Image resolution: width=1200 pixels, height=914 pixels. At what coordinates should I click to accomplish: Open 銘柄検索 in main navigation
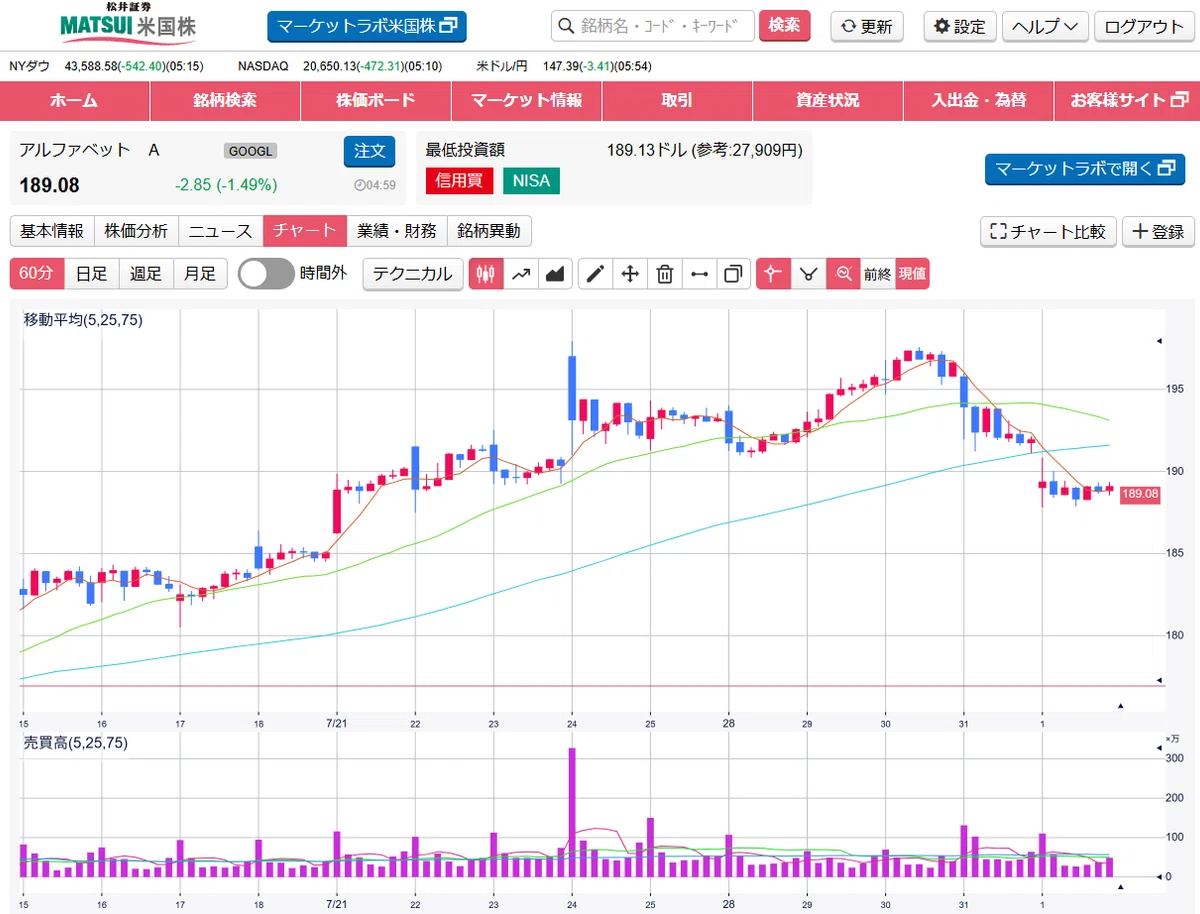pyautogui.click(x=225, y=100)
